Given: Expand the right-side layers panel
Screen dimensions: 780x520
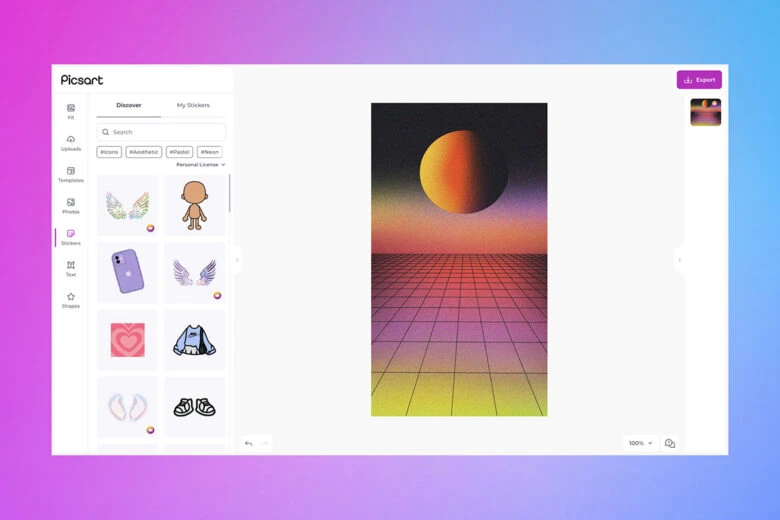Looking at the screenshot, I should pos(679,260).
